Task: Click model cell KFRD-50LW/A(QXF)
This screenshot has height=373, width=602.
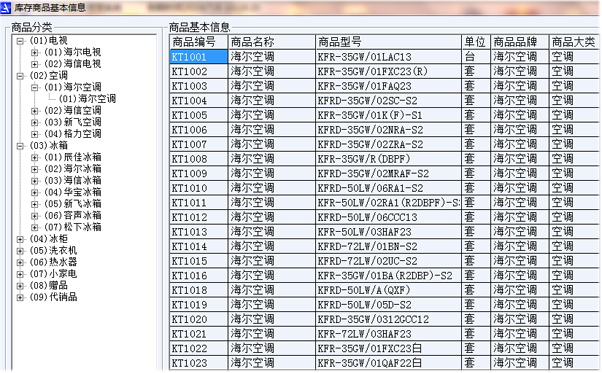Action: [388, 290]
